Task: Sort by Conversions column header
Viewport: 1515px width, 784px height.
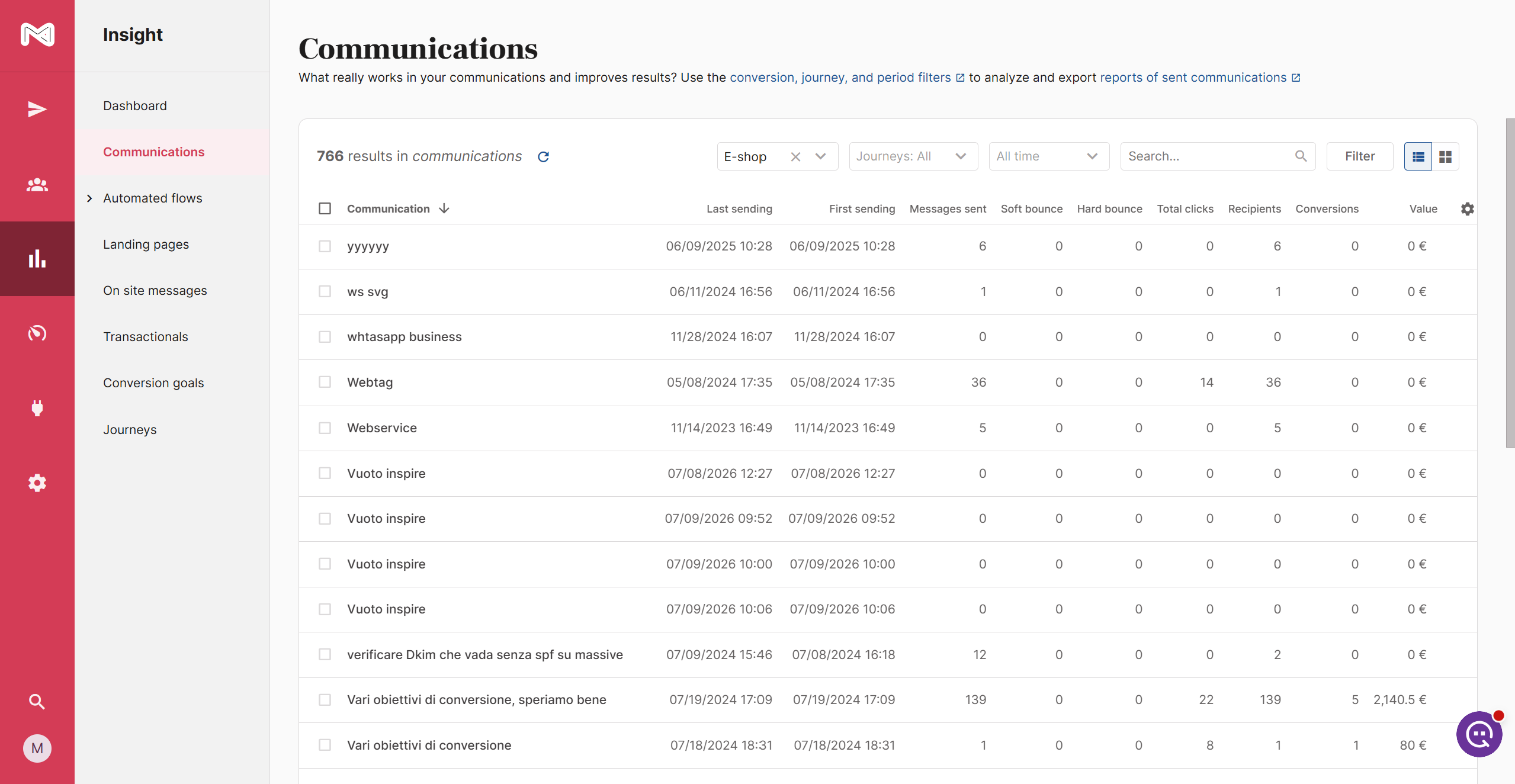Action: pos(1327,209)
